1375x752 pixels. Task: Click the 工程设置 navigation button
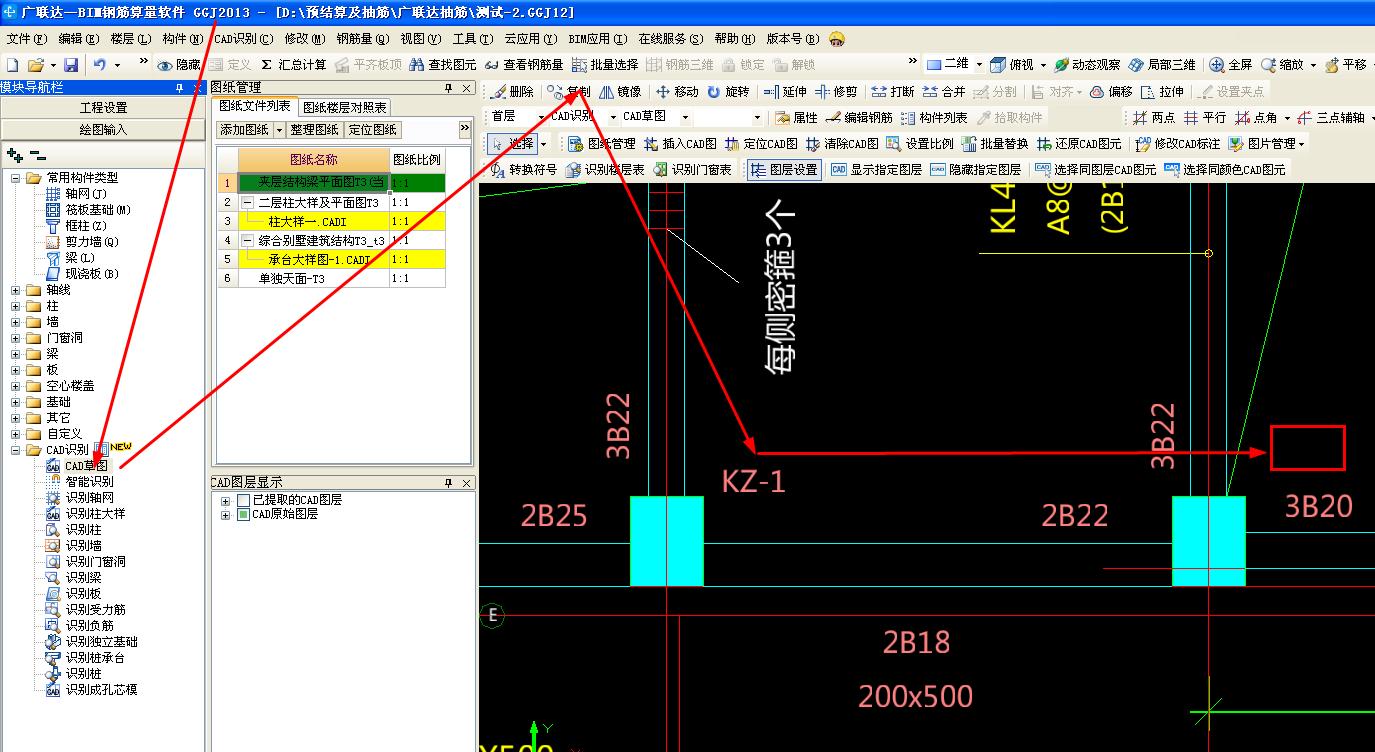[x=103, y=108]
